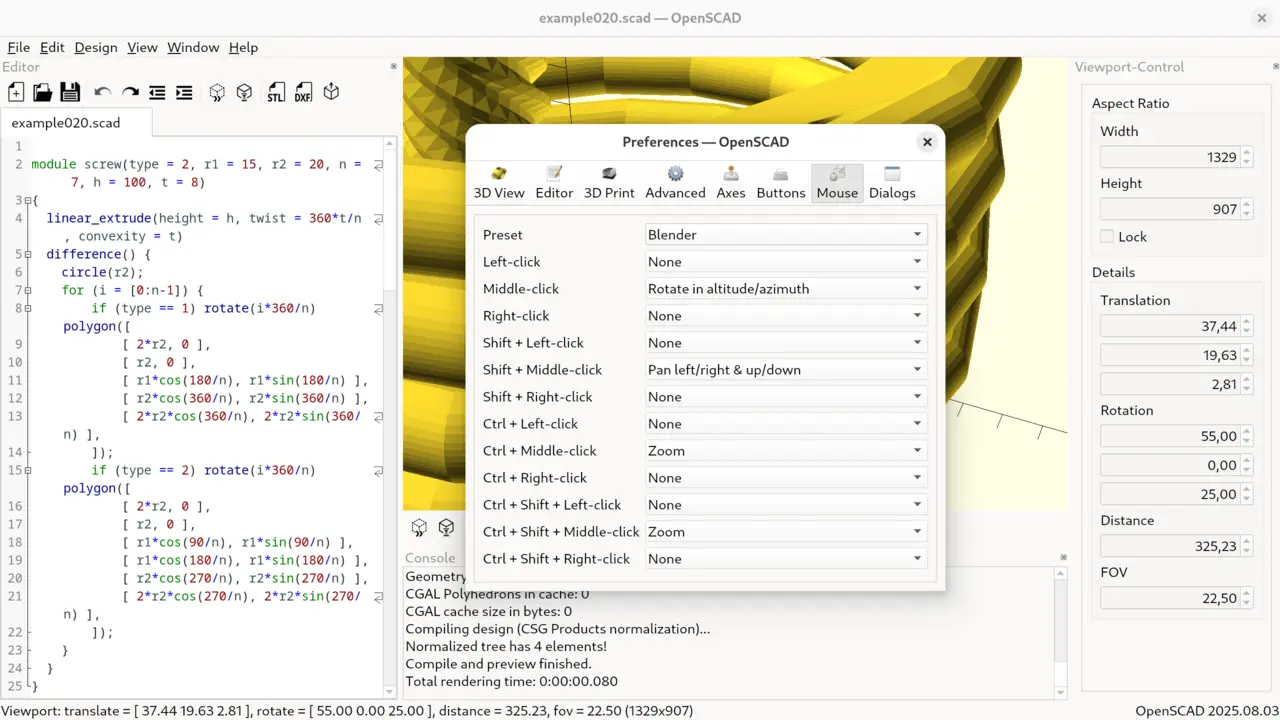Close the Preferences dialog

(927, 142)
